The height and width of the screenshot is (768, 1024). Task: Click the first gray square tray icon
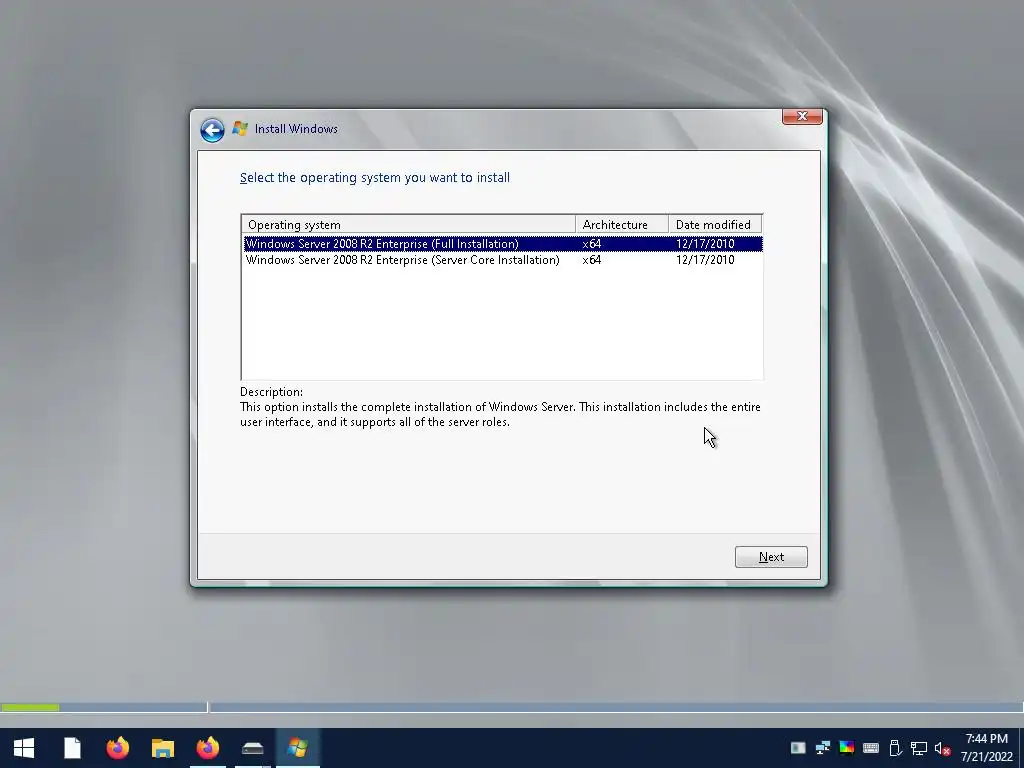tap(798, 748)
